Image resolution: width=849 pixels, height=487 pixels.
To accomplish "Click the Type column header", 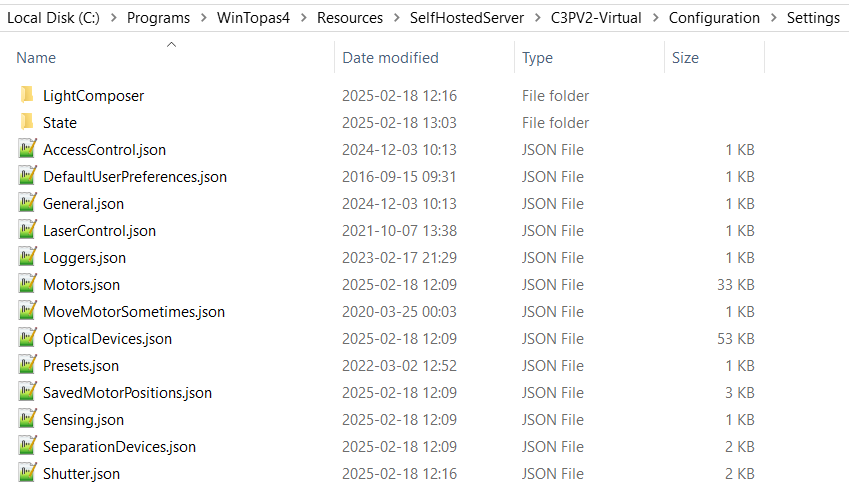I will [537, 57].
